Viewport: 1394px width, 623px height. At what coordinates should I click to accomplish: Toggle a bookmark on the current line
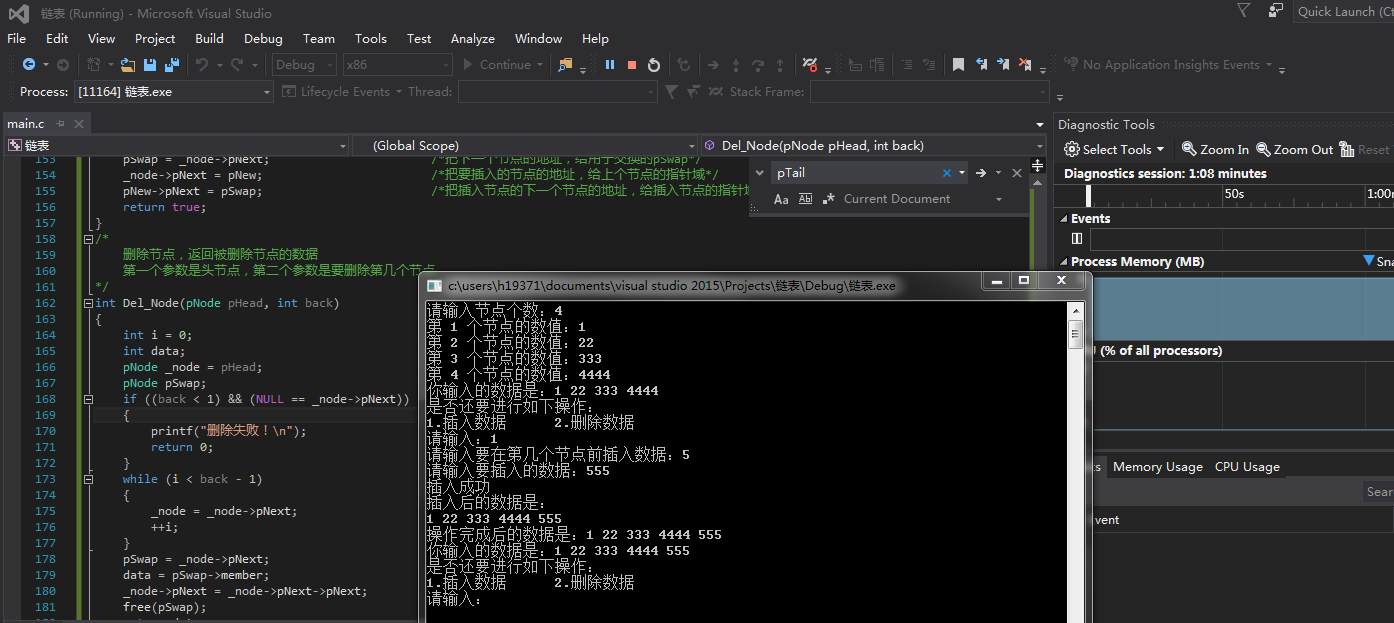[x=958, y=65]
